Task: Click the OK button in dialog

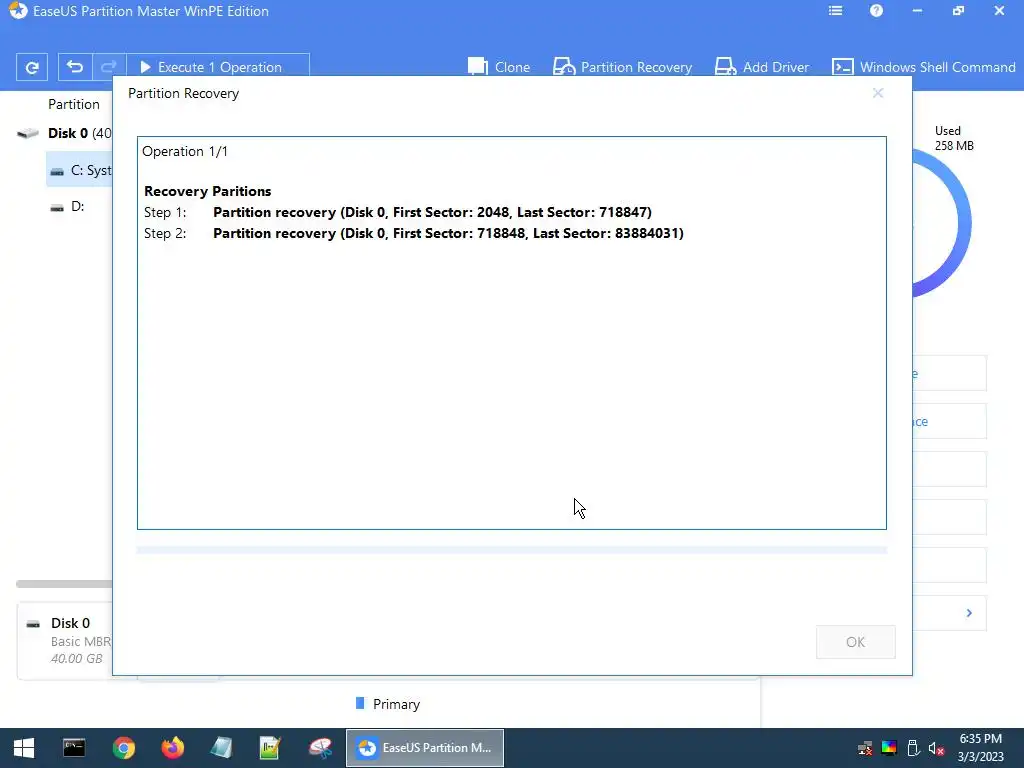Action: tap(856, 642)
